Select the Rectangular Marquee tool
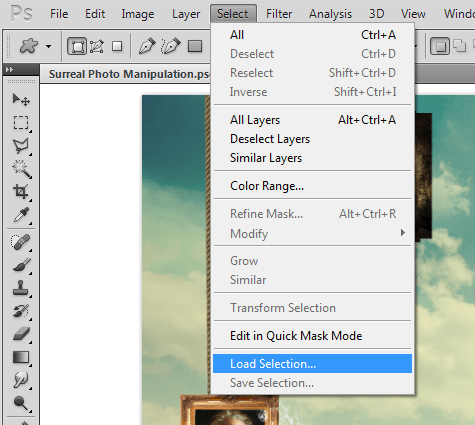The width and height of the screenshot is (475, 425). click(x=21, y=123)
